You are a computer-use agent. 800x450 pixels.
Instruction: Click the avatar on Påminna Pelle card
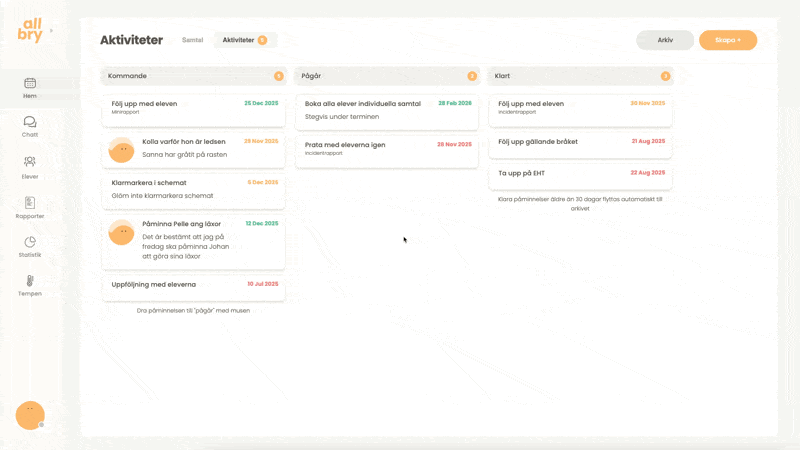121,233
